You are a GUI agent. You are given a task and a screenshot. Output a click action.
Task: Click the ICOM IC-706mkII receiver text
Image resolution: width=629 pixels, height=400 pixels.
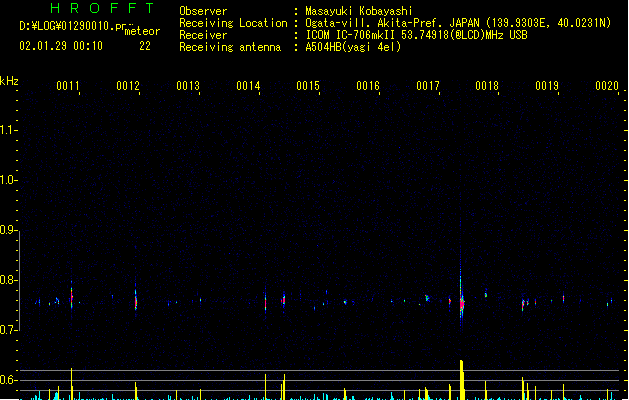(x=416, y=35)
